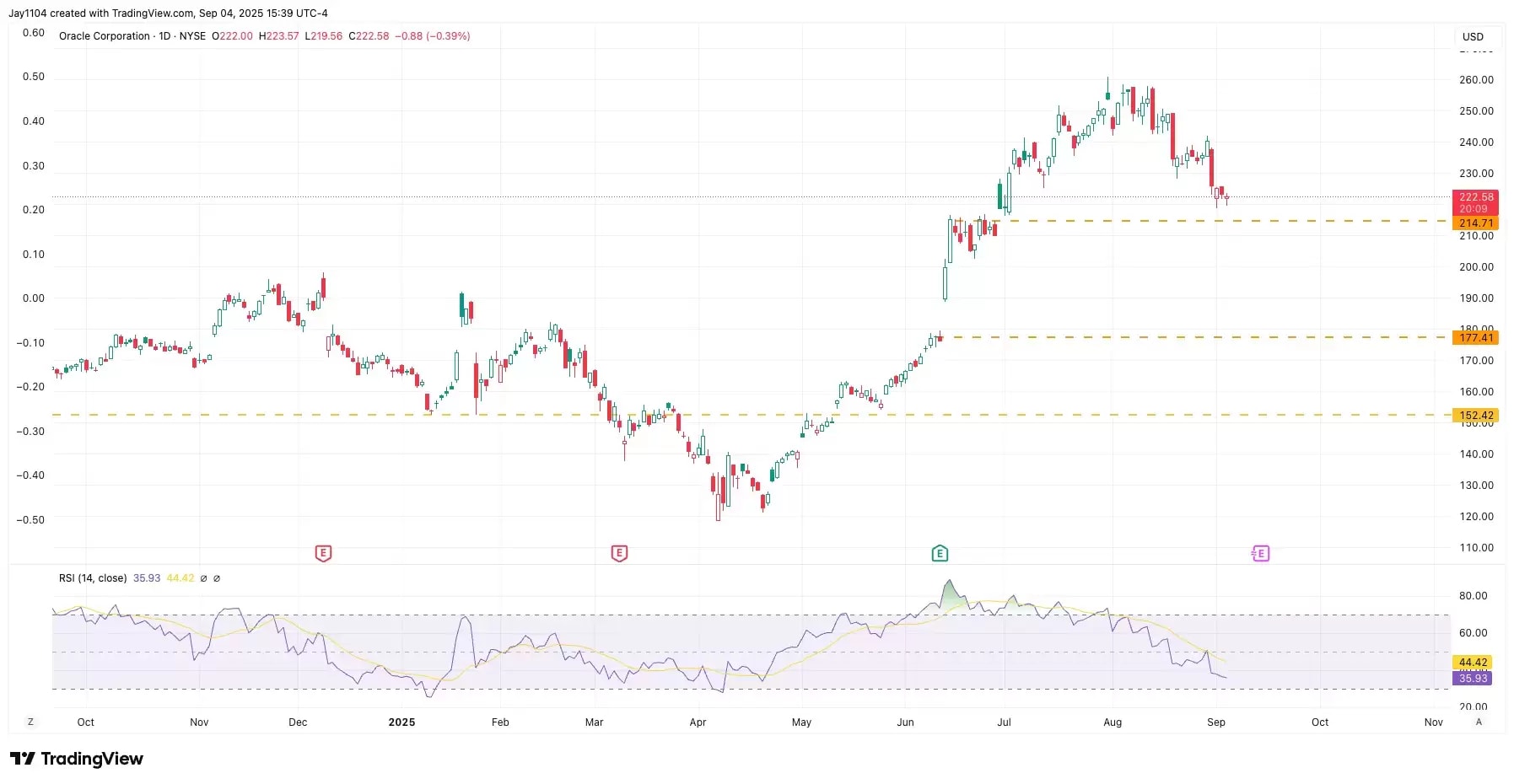Click the red December earnings marker
1514x784 pixels.
point(323,553)
